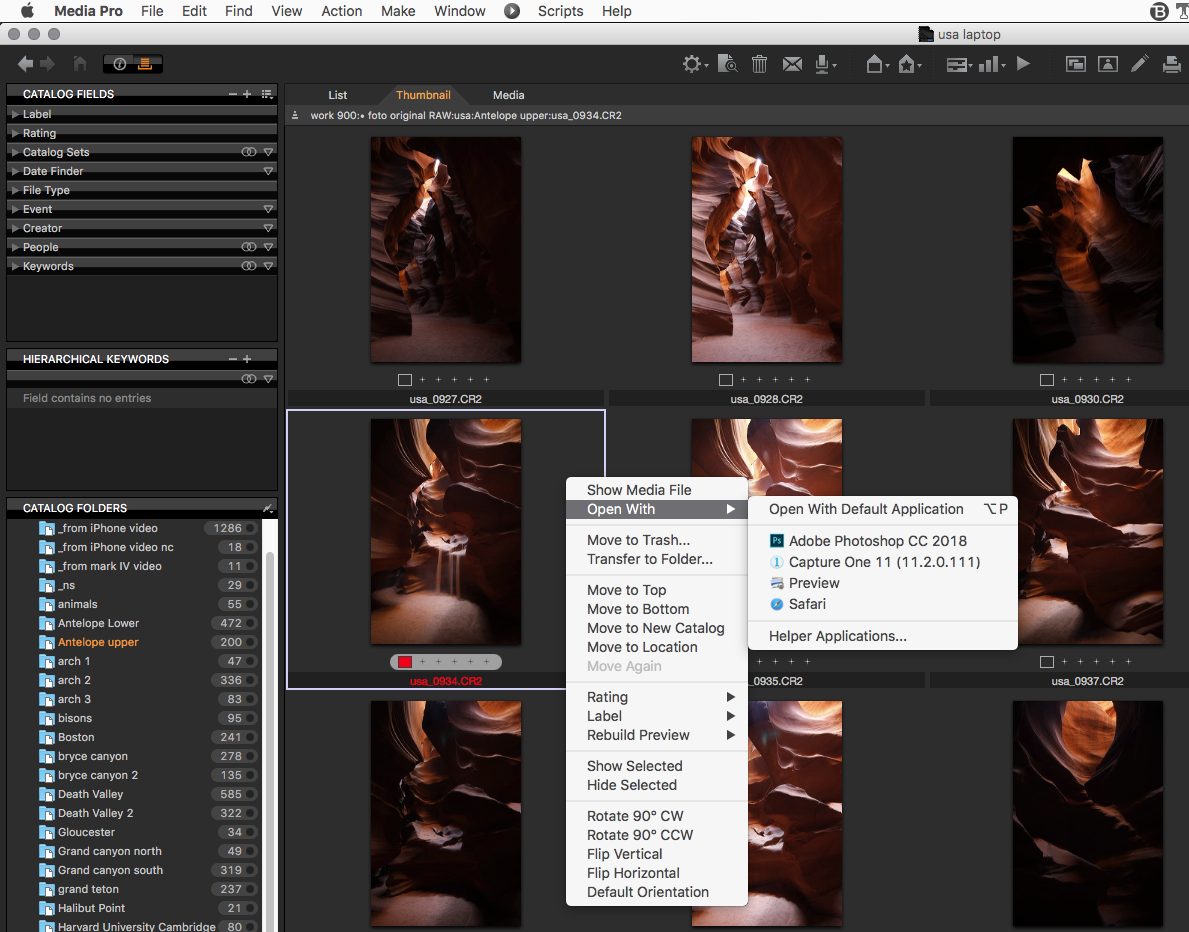The image size is (1189, 932).
Task: Expand the Label catalog field
Action: pos(15,114)
